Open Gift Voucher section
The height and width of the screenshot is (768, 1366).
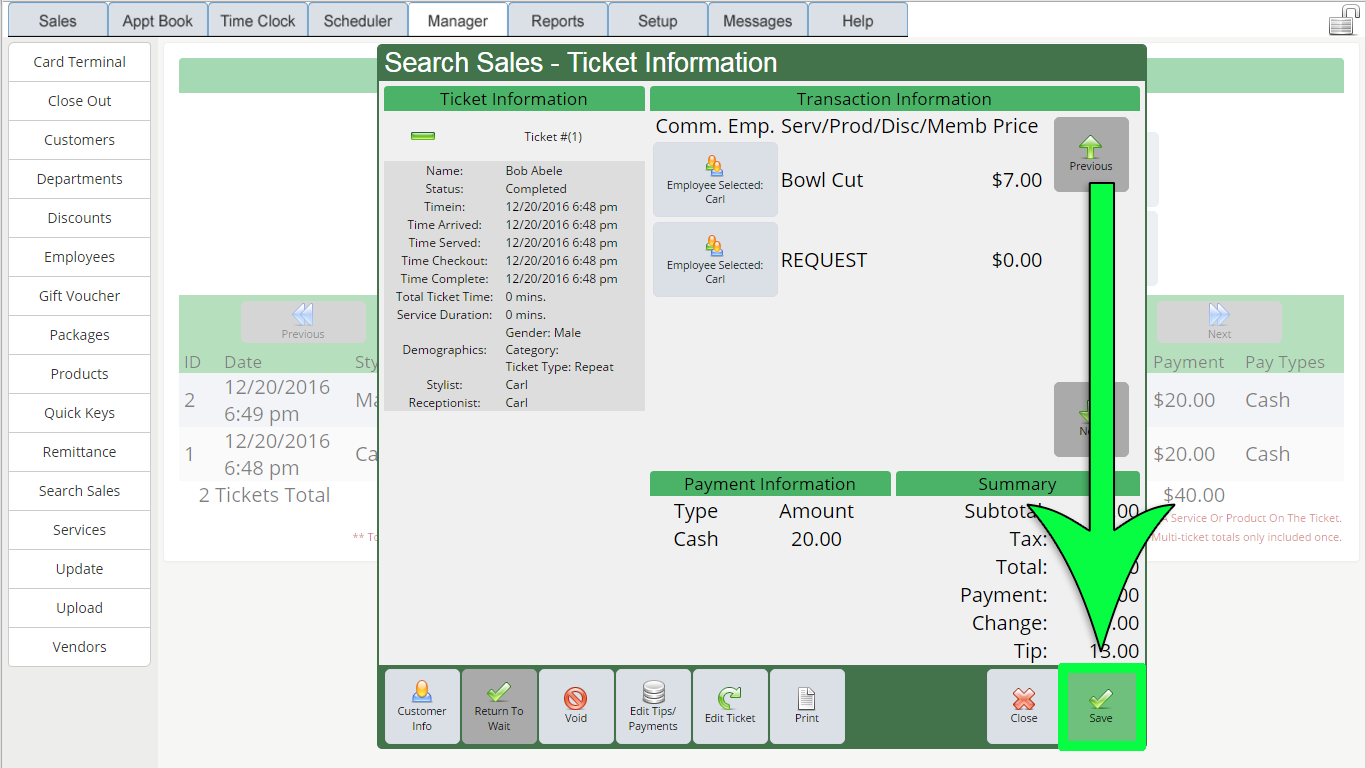pyautogui.click(x=79, y=296)
